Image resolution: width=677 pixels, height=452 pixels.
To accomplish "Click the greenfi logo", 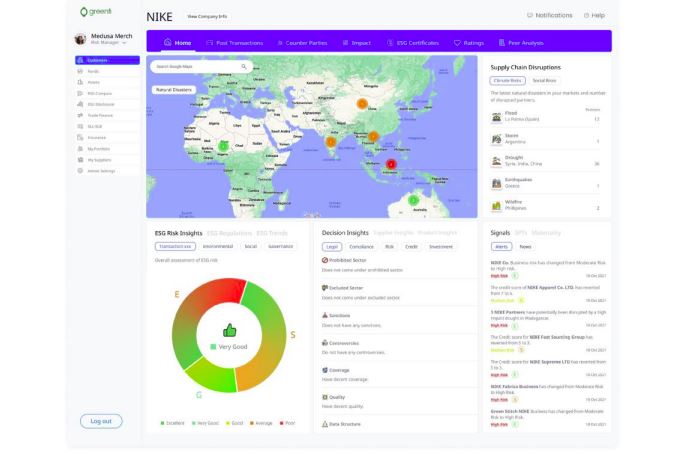I will tap(95, 11).
